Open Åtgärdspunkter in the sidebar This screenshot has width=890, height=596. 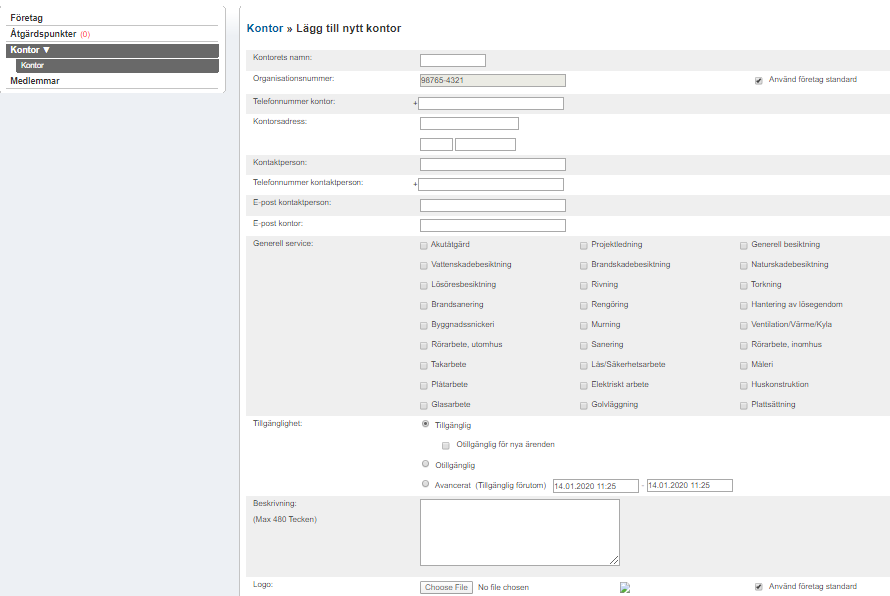coord(43,34)
